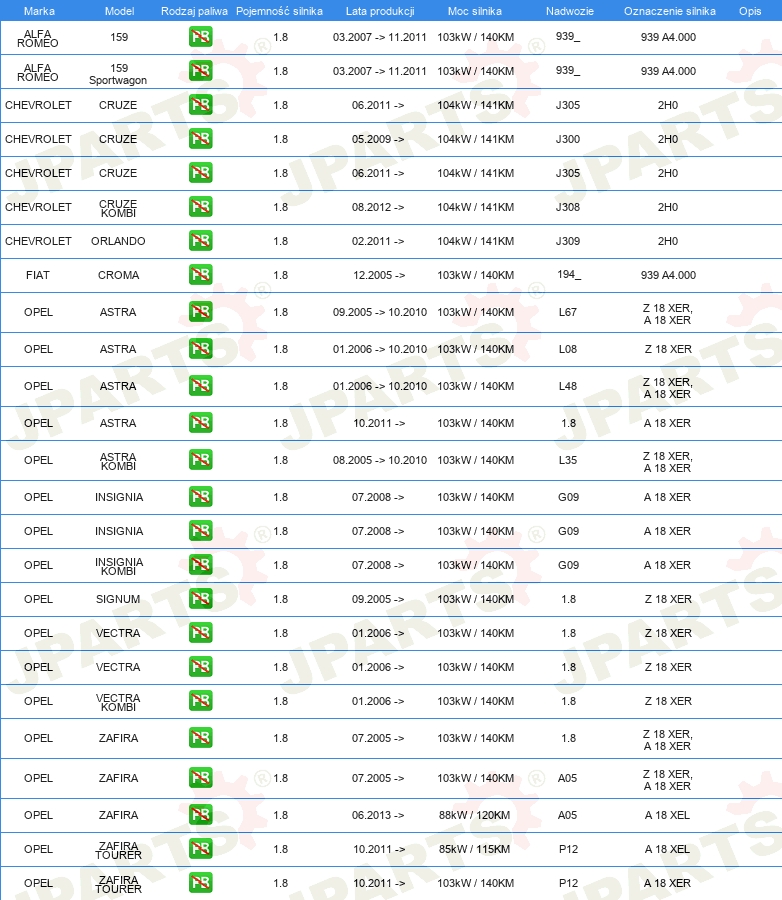
Task: Click the "CROMA" model cell
Action: (118, 275)
